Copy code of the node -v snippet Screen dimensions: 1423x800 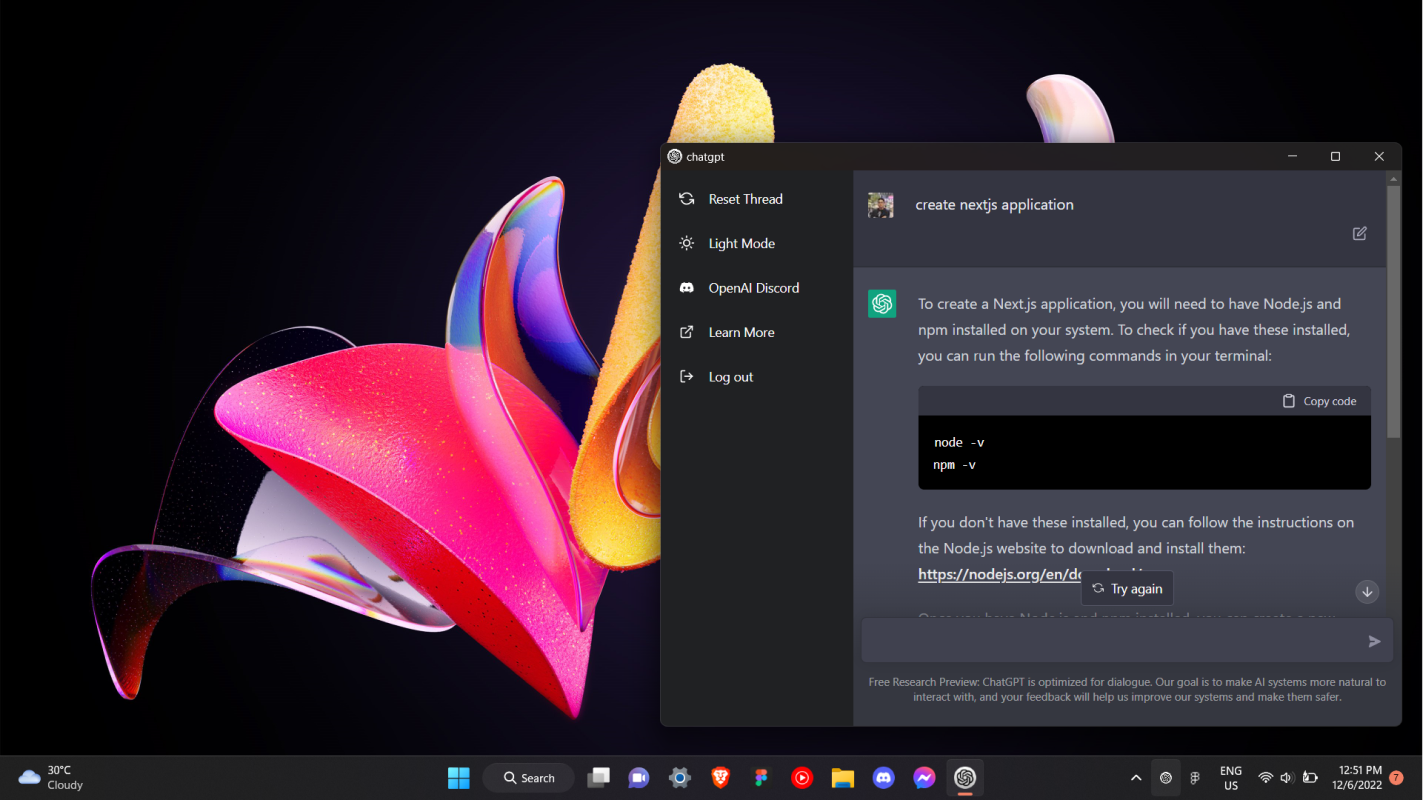(1319, 401)
